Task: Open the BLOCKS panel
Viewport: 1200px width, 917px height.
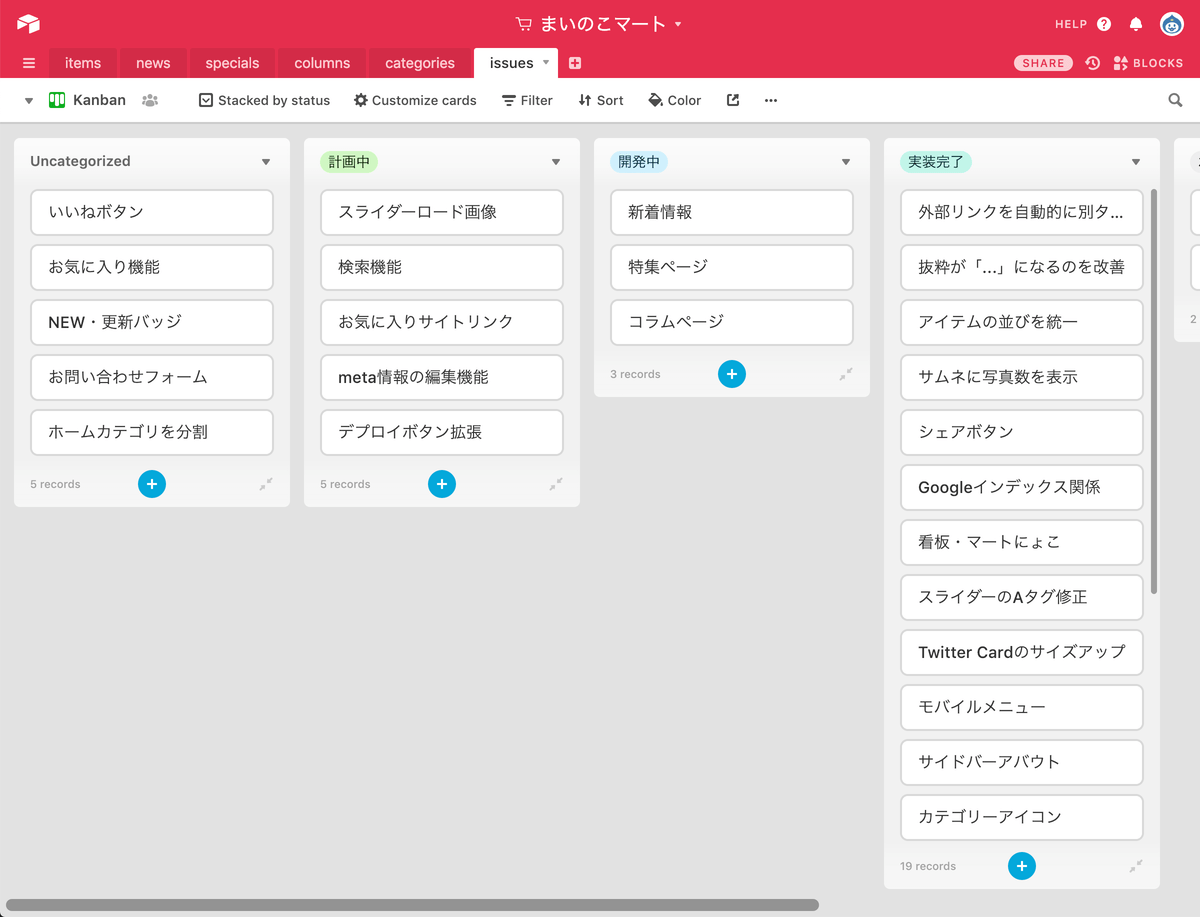Action: tap(1148, 62)
